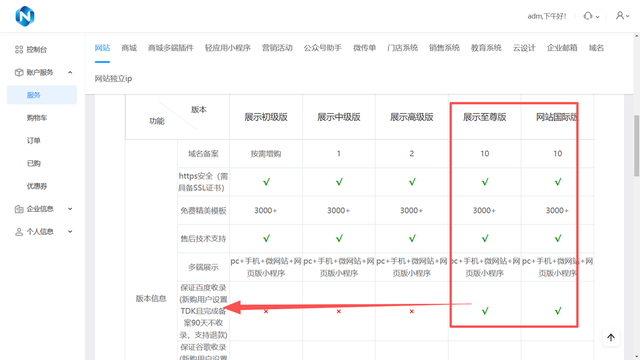Screen dimensions: 640x360
Task: Expand the 企业信息 sidebar section
Action: point(70,209)
